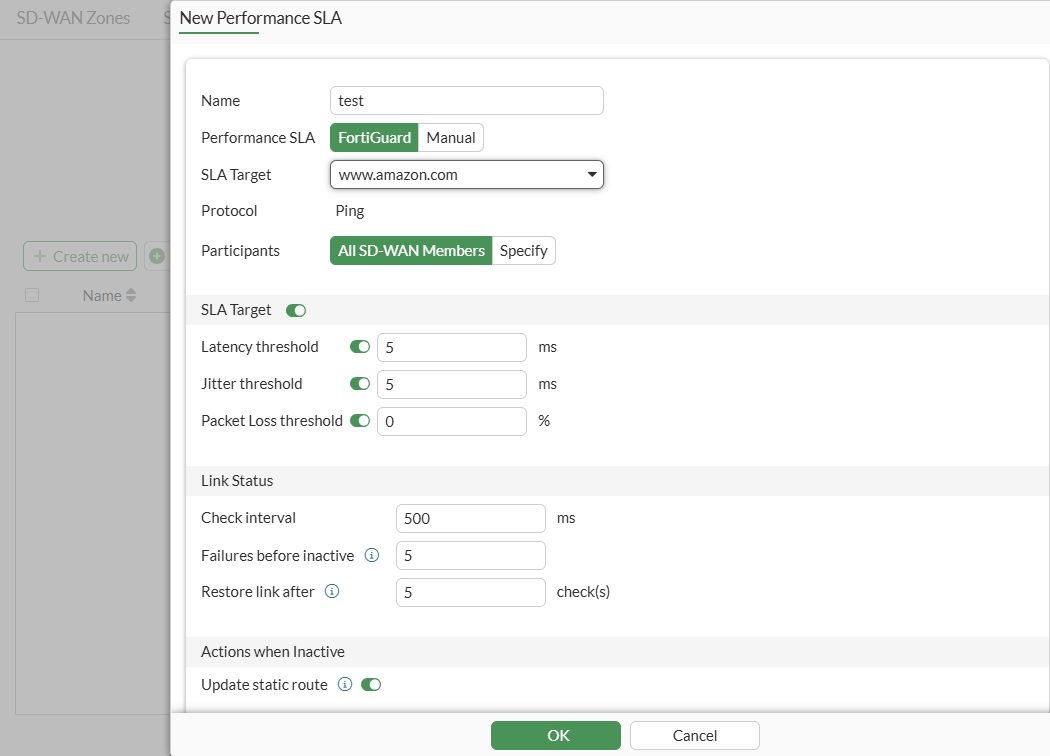Click the info icon next to Update static route
Viewport: 1050px width, 756px height.
344,684
